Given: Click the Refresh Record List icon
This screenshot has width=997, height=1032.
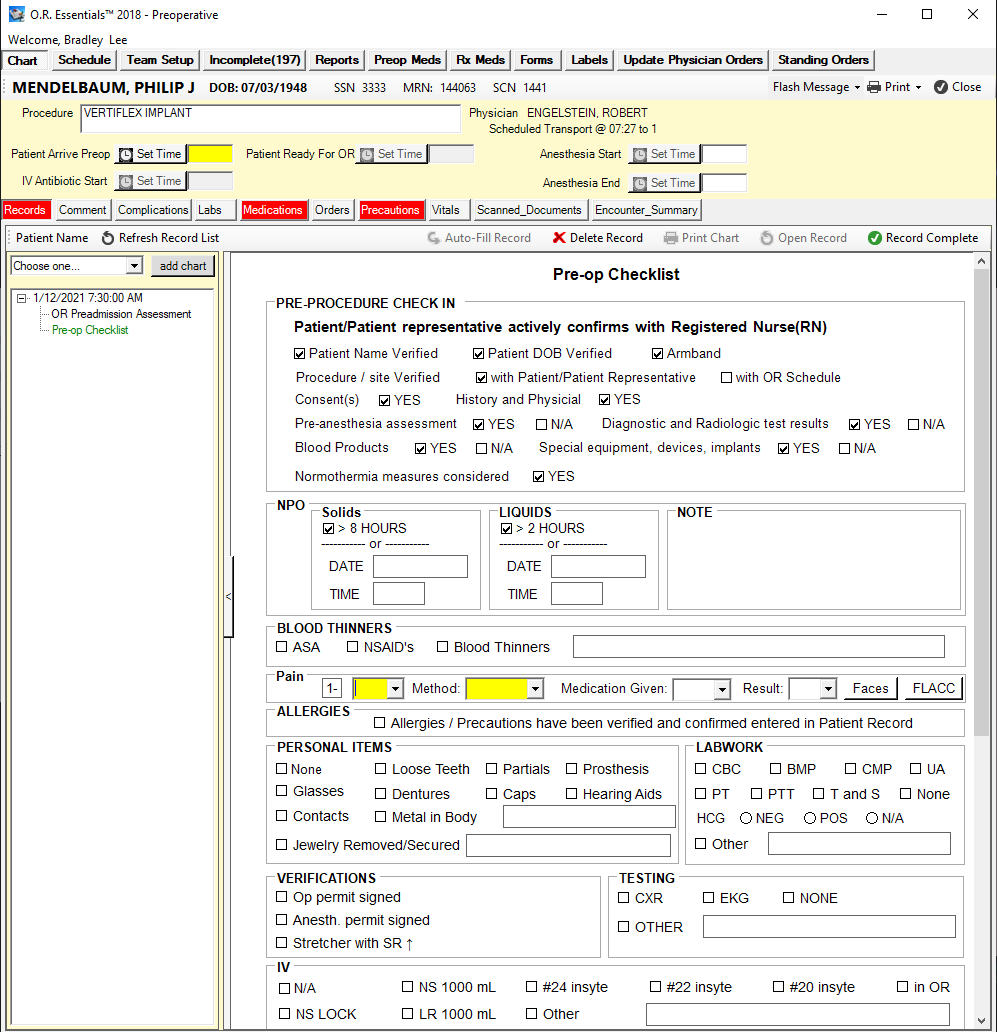Looking at the screenshot, I should [x=108, y=238].
